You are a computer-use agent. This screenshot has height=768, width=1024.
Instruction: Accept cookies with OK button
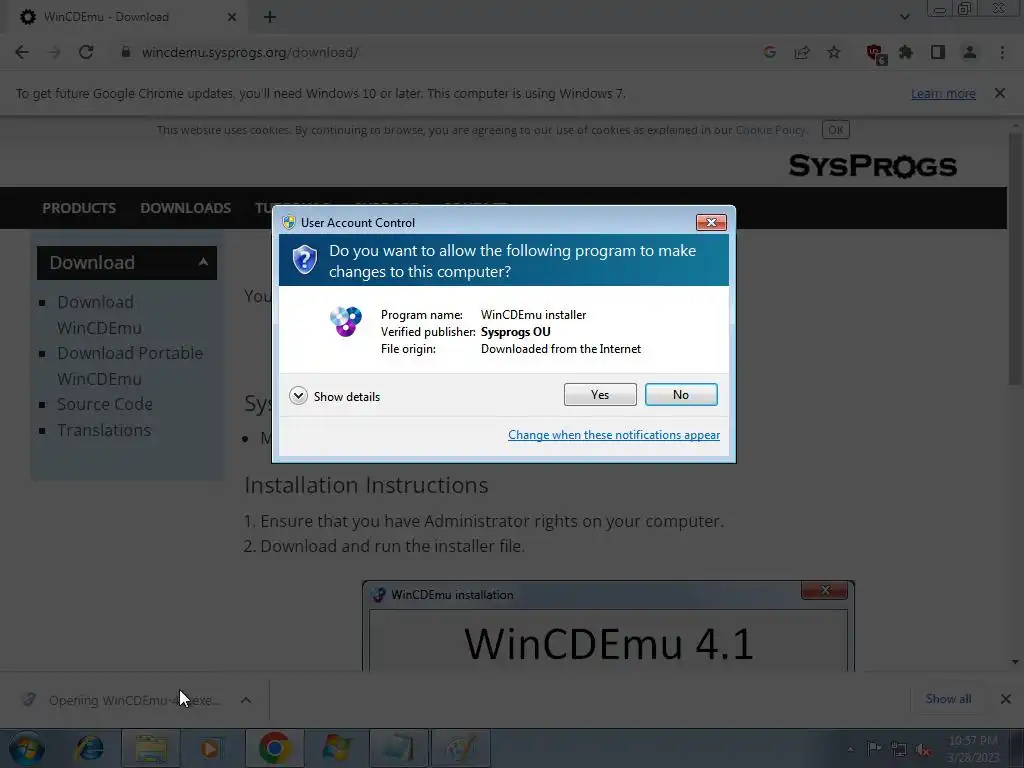835,130
